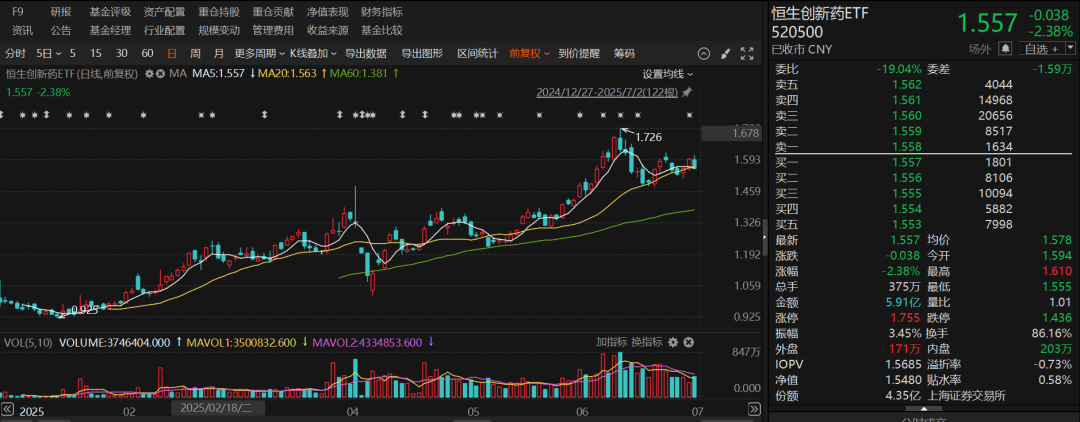Click 区间统计 range statistics button
The width and height of the screenshot is (1080, 422).
click(x=477, y=54)
